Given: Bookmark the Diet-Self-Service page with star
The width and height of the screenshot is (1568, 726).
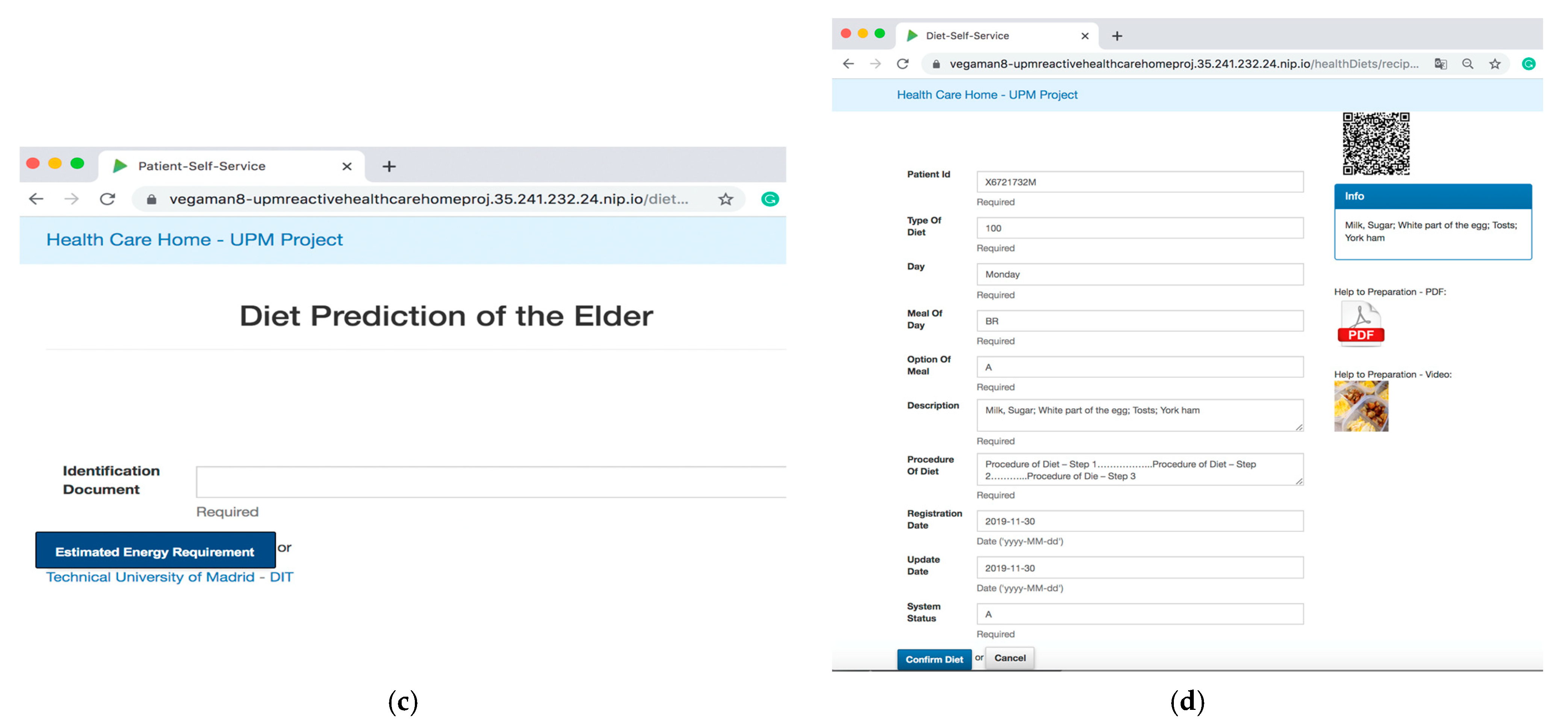Looking at the screenshot, I should tap(1495, 64).
